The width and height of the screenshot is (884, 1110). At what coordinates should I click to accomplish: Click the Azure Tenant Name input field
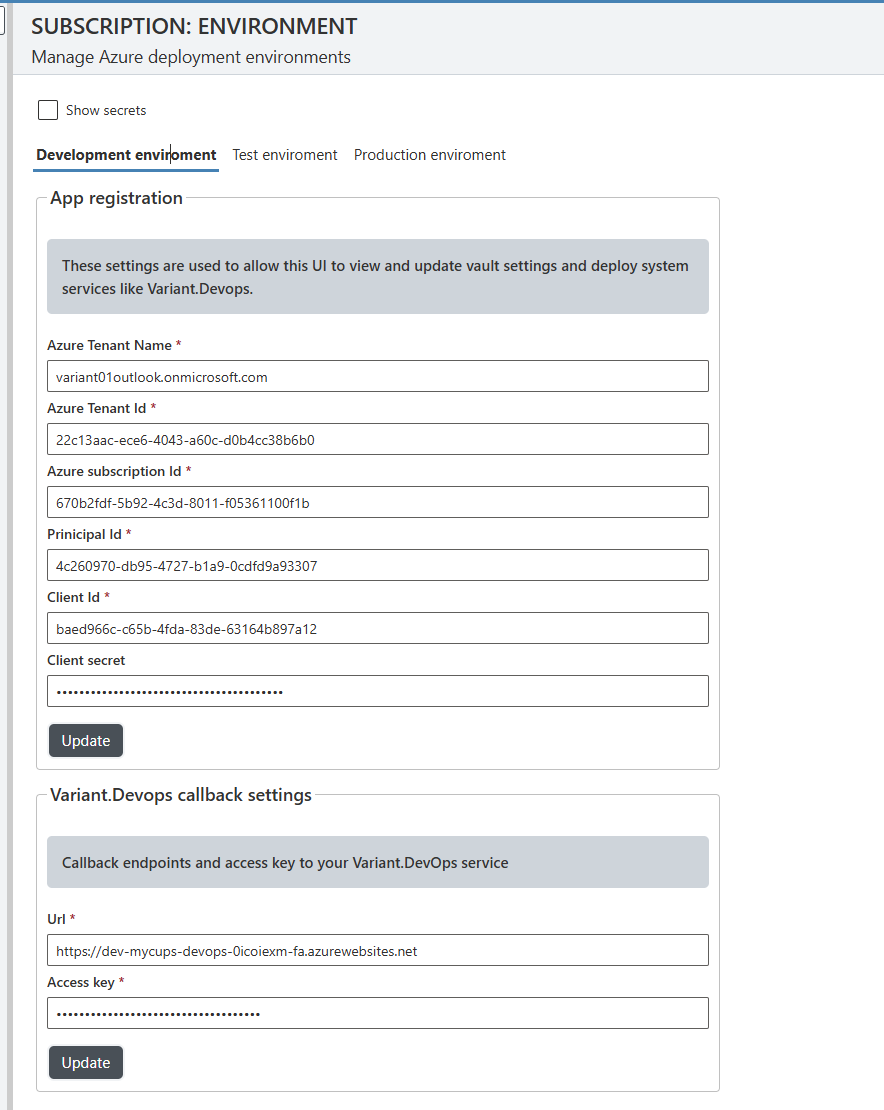pyautogui.click(x=377, y=376)
